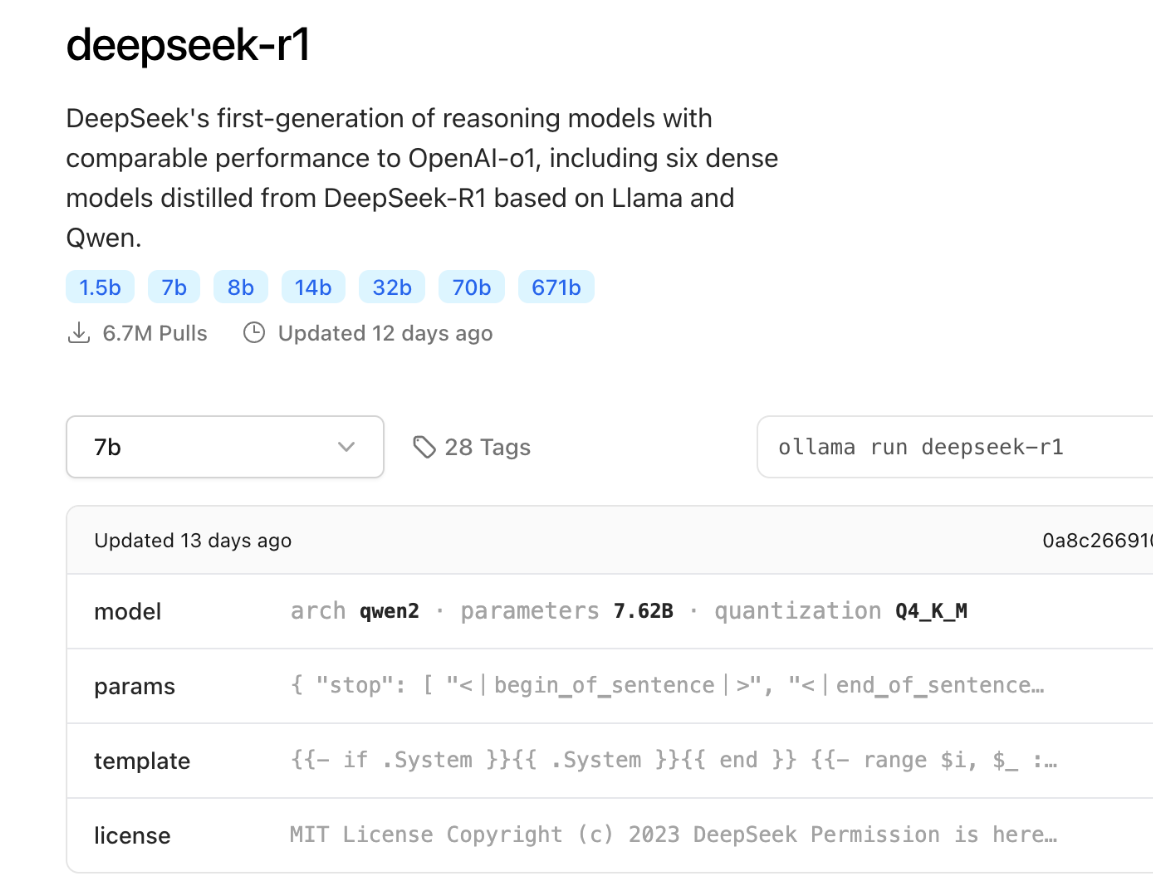
Task: Click the 0a8c26691 digest hash
Action: coord(1097,541)
